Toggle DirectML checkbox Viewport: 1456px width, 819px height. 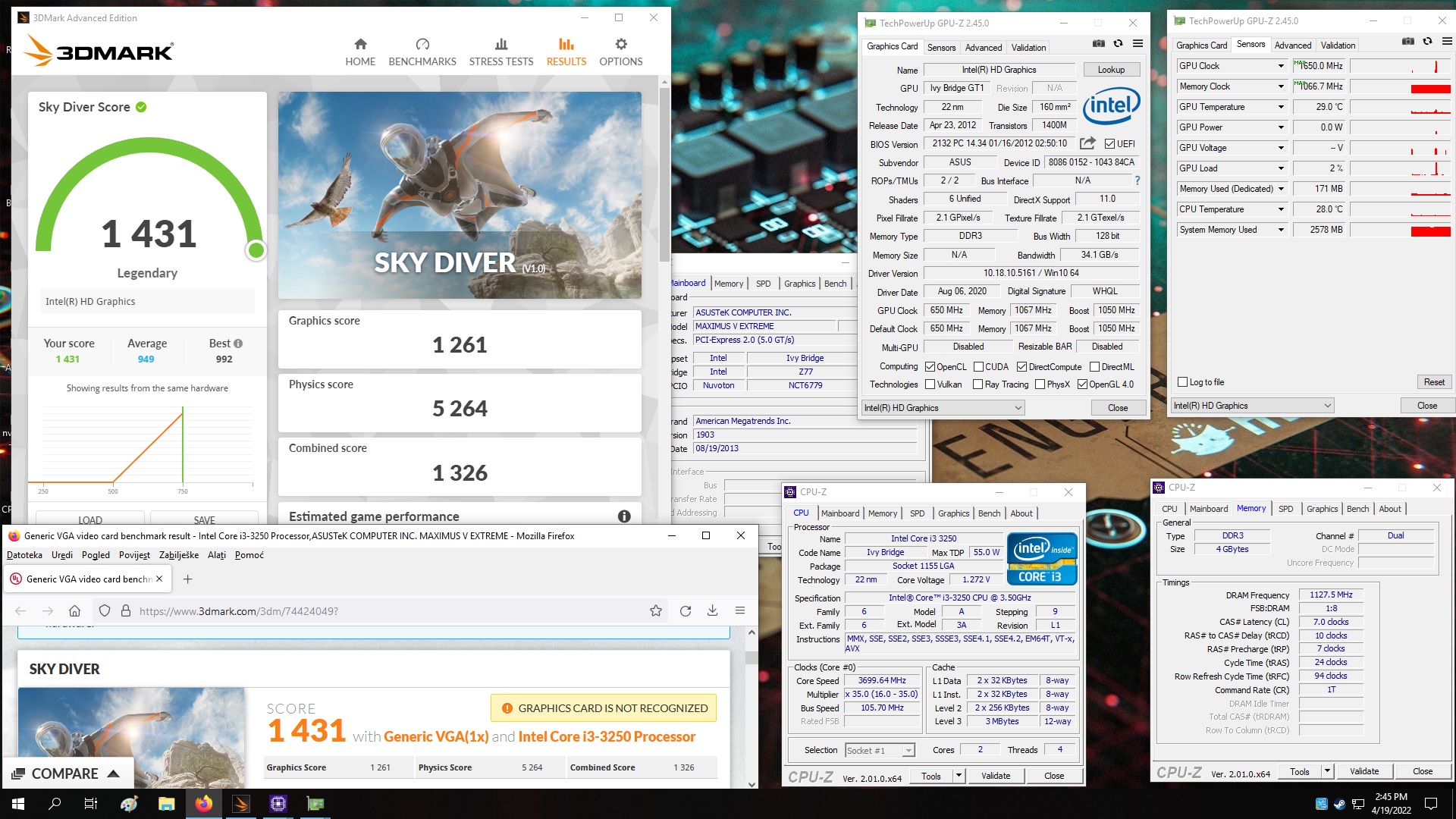click(x=1094, y=367)
